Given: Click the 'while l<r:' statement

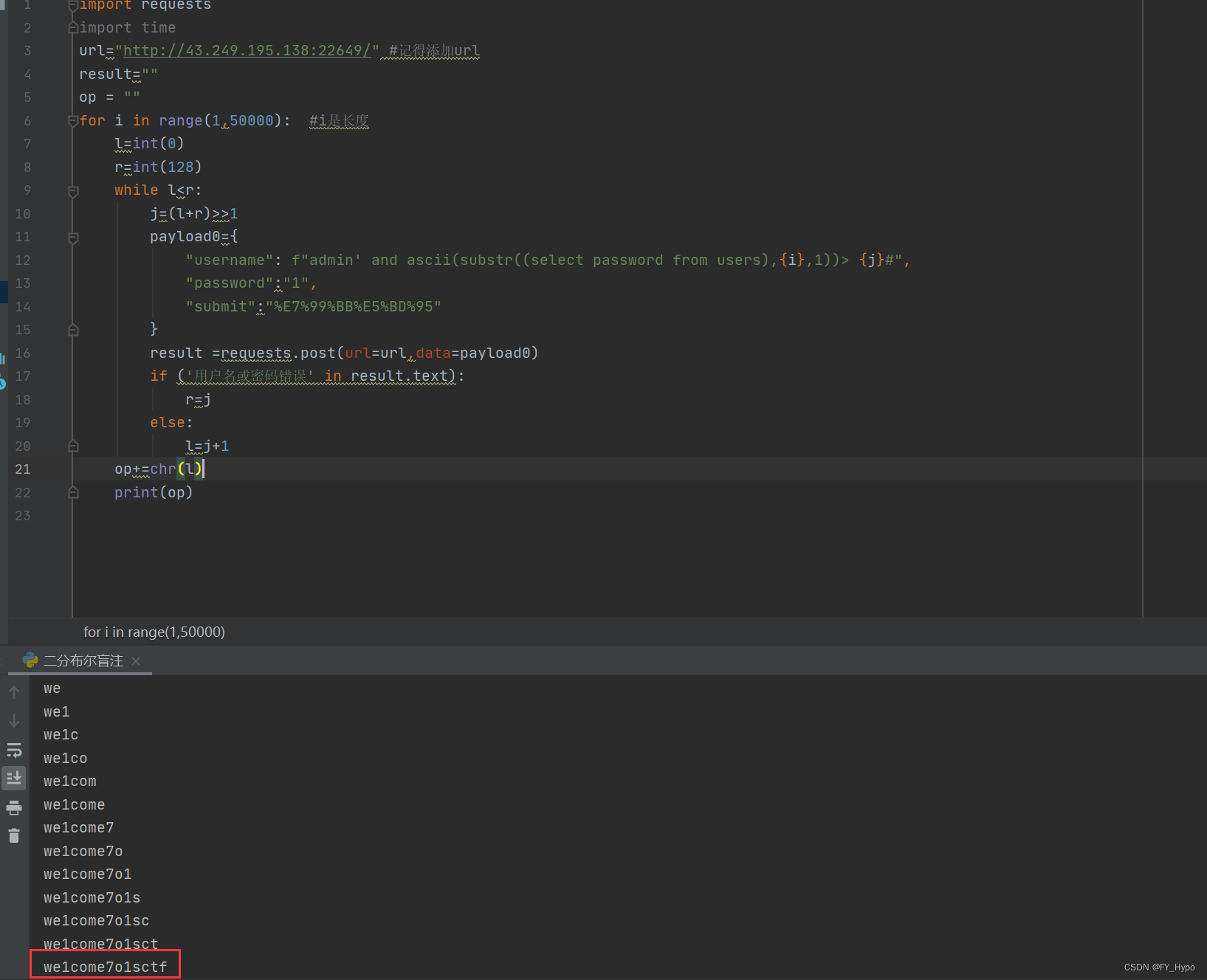Looking at the screenshot, I should pyautogui.click(x=158, y=190).
